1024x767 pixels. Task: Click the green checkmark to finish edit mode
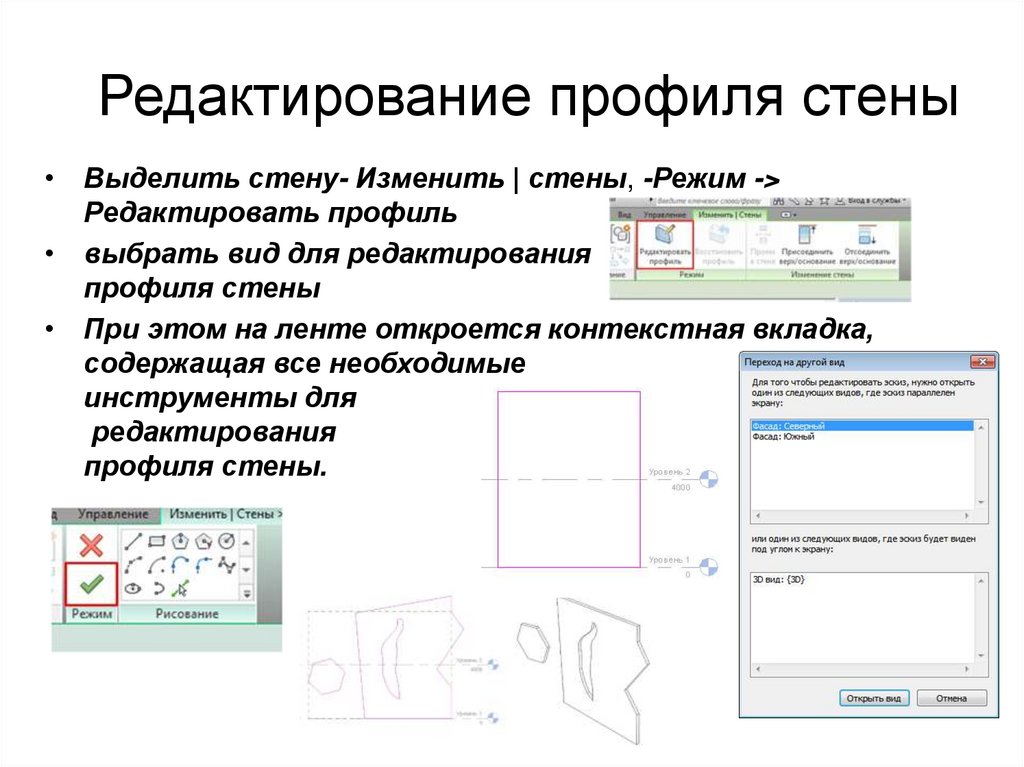(89, 583)
